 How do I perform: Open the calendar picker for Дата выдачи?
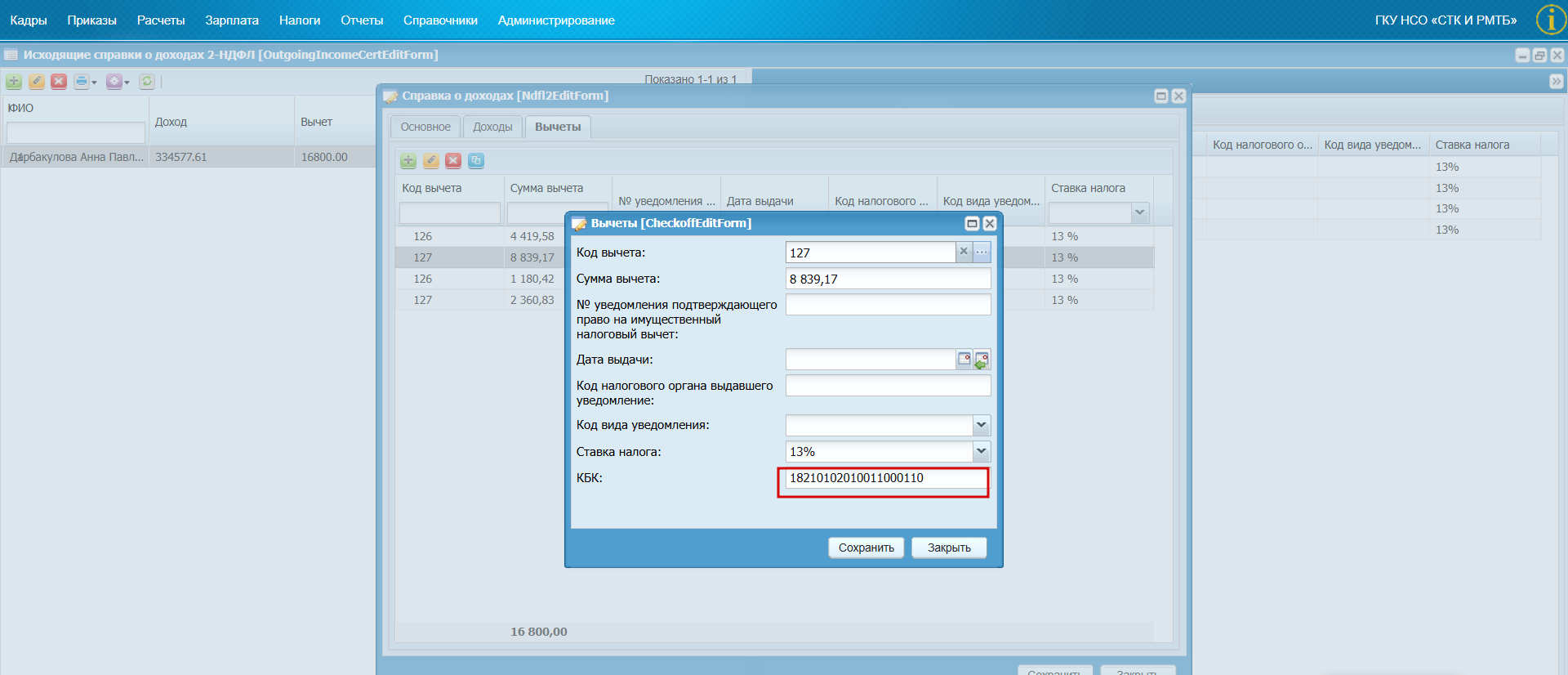click(x=964, y=359)
